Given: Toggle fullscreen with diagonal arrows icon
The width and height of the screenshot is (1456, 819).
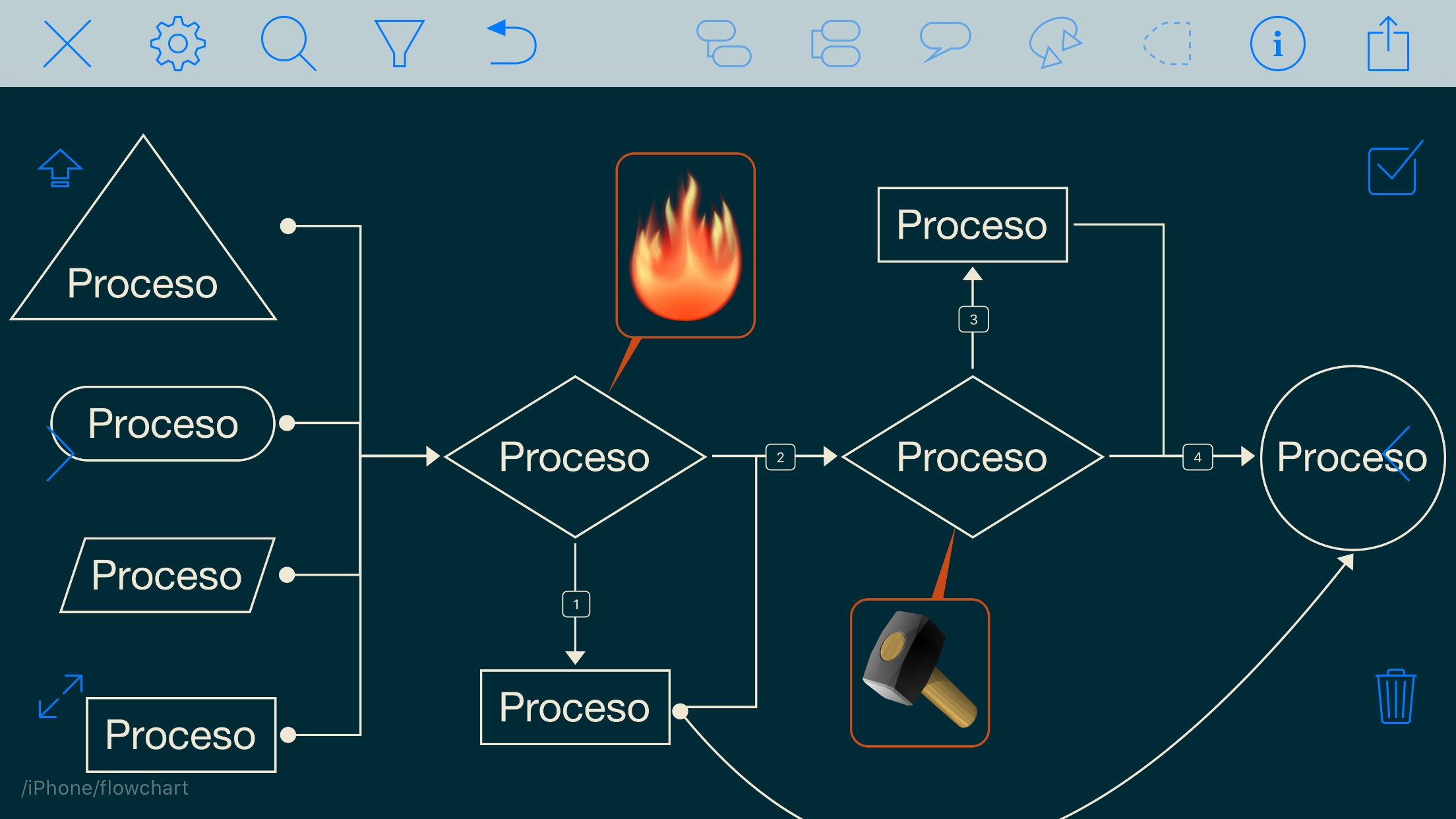Looking at the screenshot, I should [x=61, y=696].
